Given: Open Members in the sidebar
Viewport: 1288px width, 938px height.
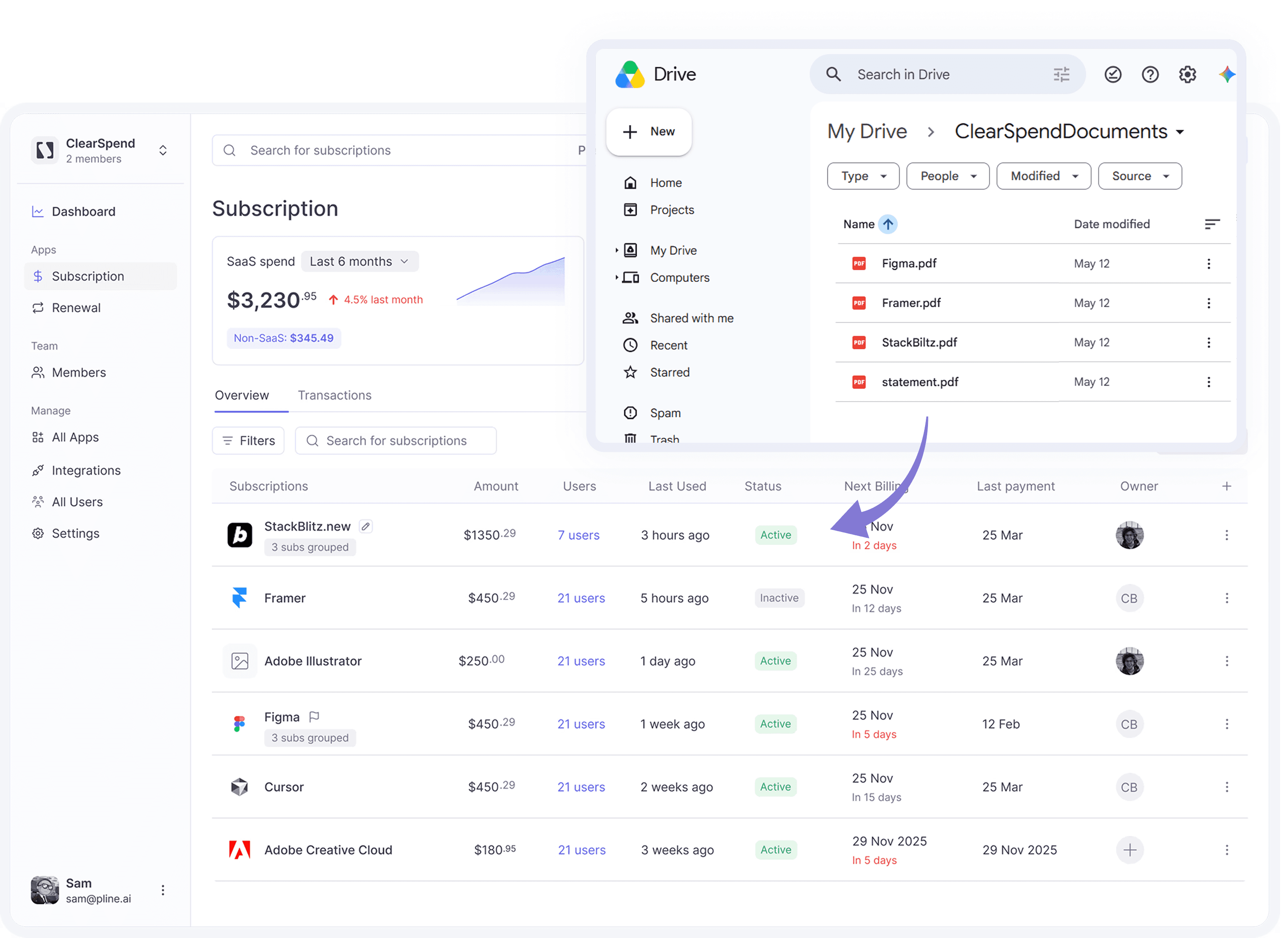Looking at the screenshot, I should 79,373.
